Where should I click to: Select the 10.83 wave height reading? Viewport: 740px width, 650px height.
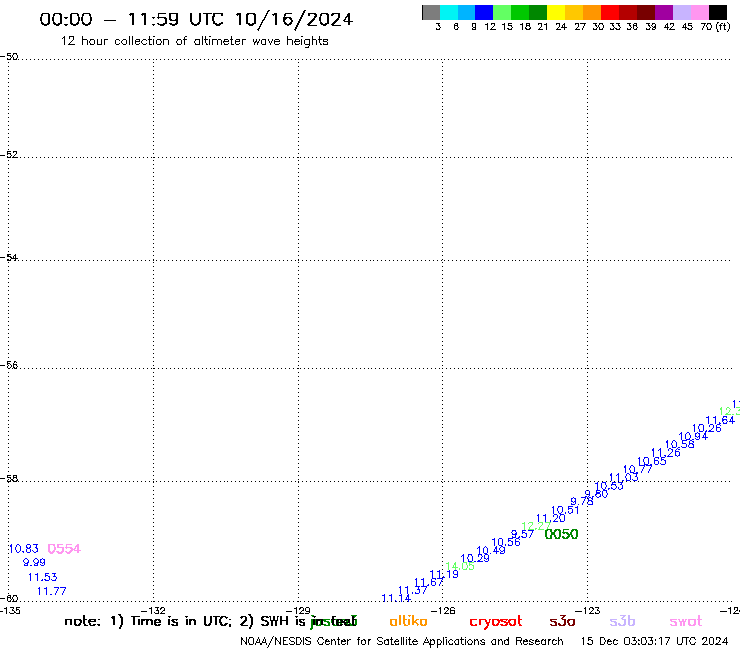tap(24, 549)
